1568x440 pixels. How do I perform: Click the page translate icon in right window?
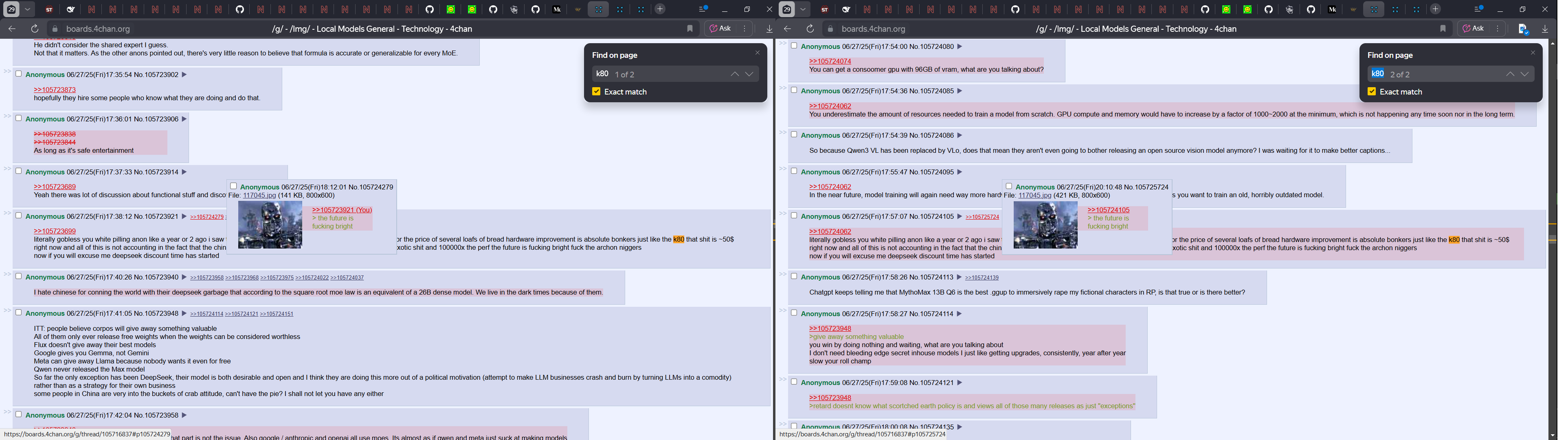click(x=1523, y=29)
